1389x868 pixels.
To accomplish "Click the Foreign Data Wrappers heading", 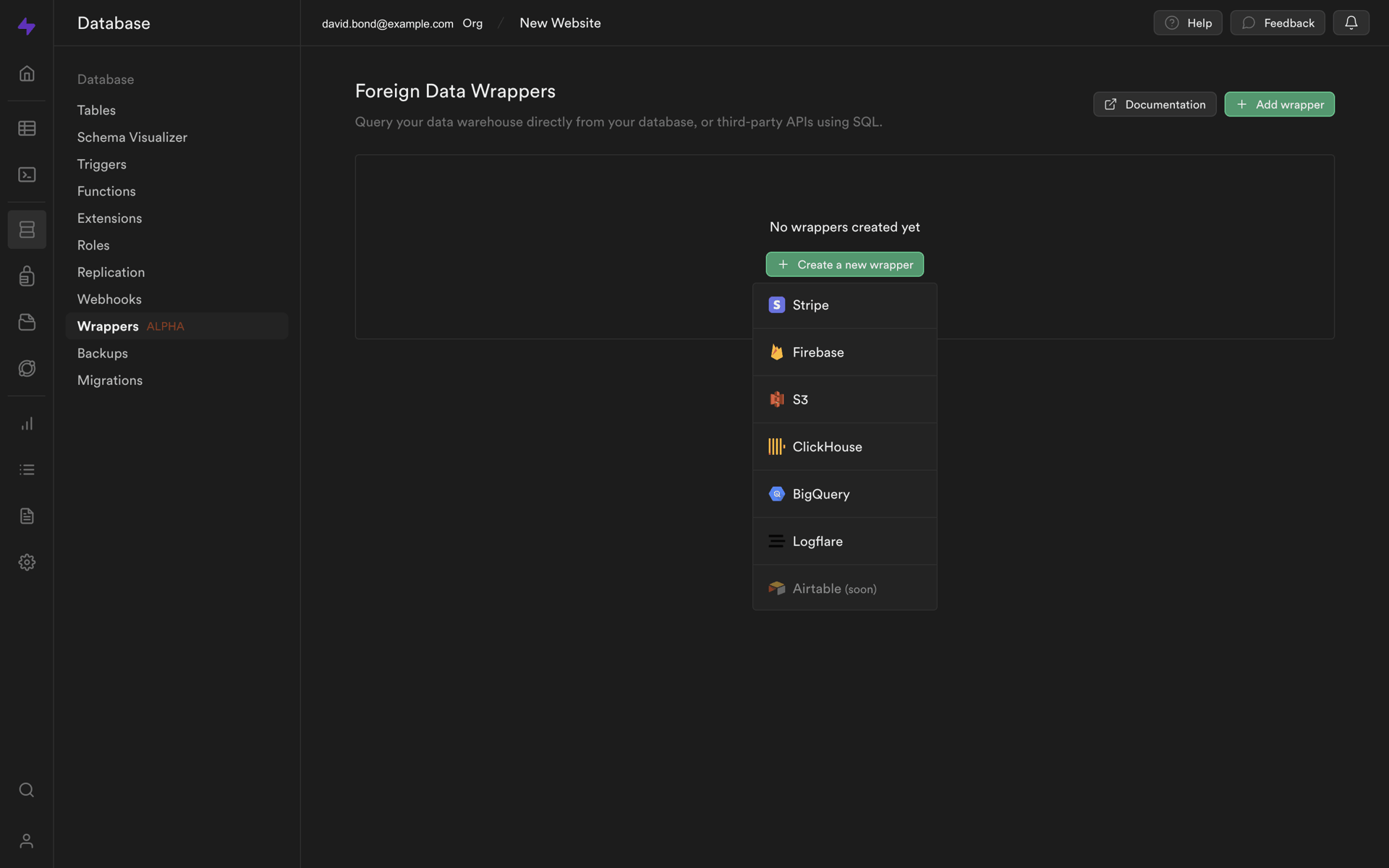I will (x=455, y=91).
